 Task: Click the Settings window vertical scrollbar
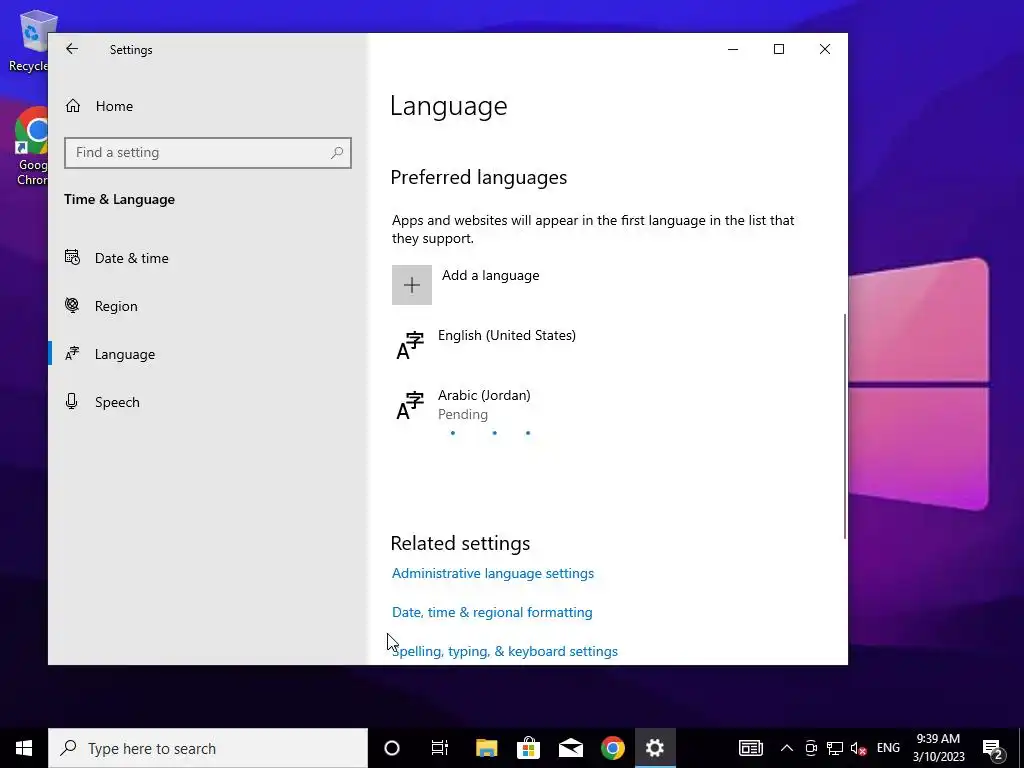coord(845,426)
